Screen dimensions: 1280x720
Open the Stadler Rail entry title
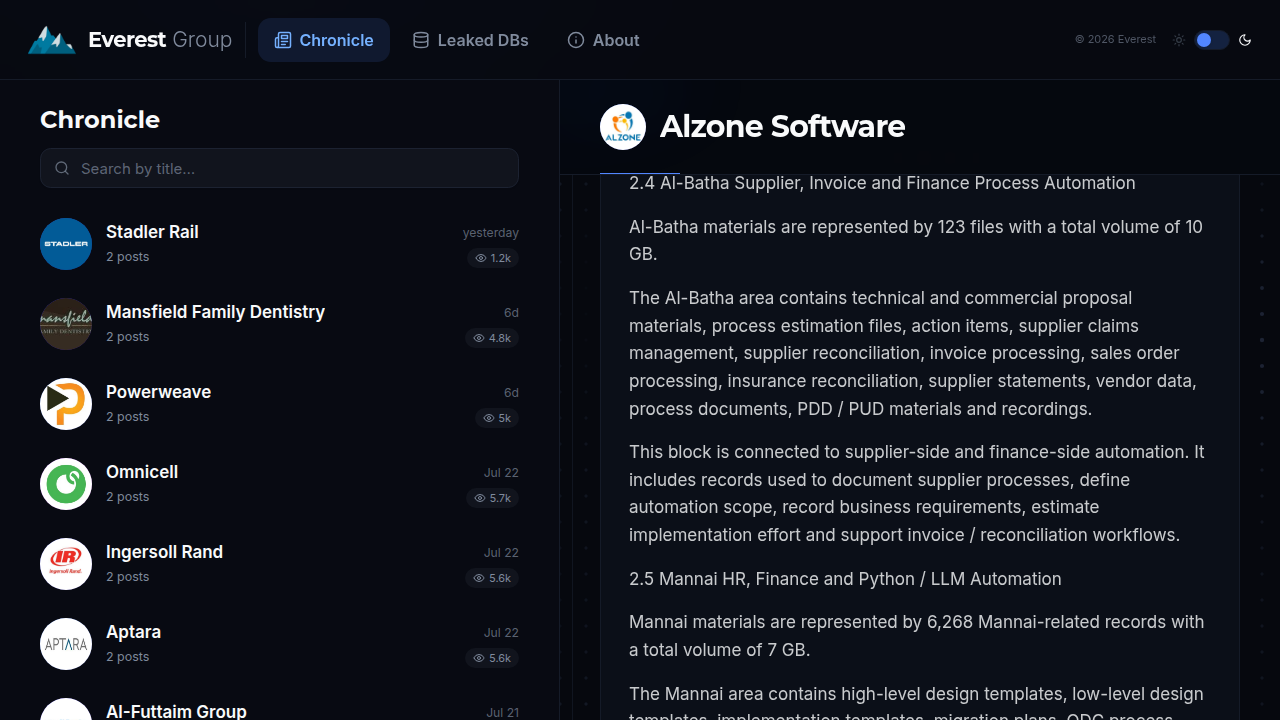152,232
